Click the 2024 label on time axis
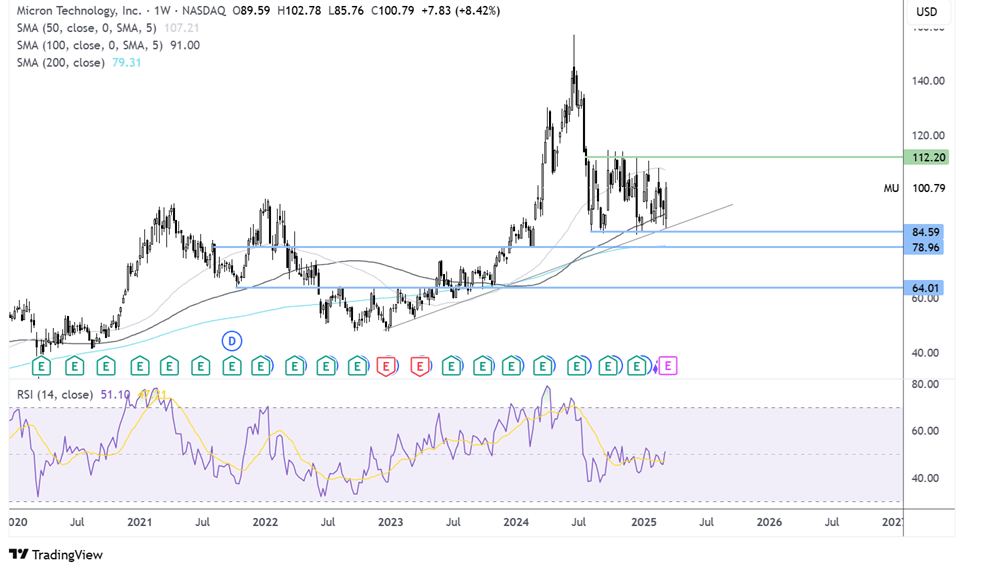 pos(516,522)
